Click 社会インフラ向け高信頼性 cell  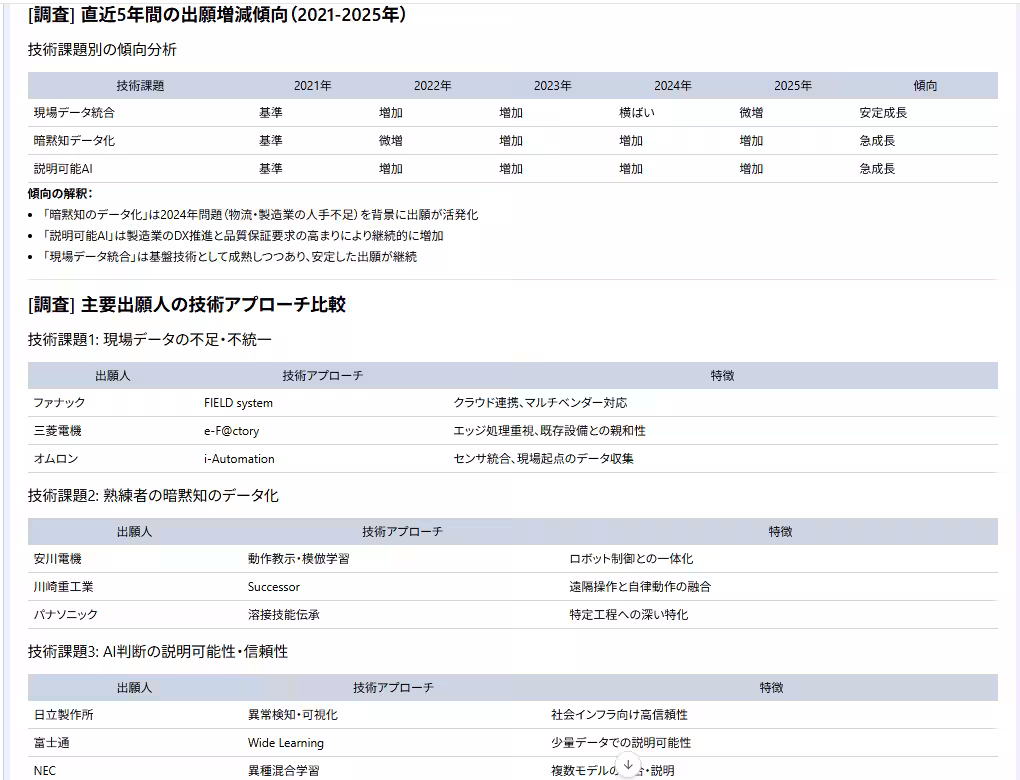pyautogui.click(x=619, y=715)
